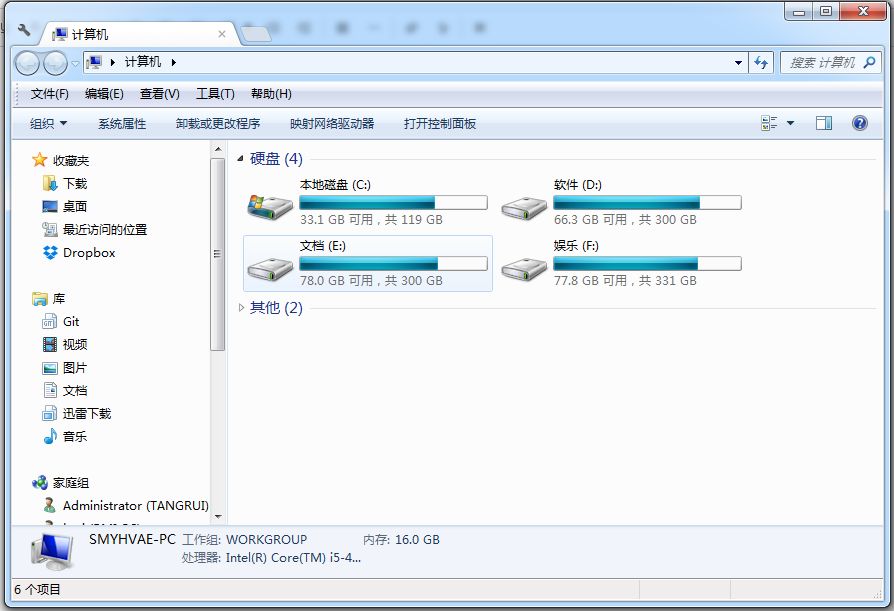
Task: Open the 编辑(E) menu
Action: [x=104, y=93]
